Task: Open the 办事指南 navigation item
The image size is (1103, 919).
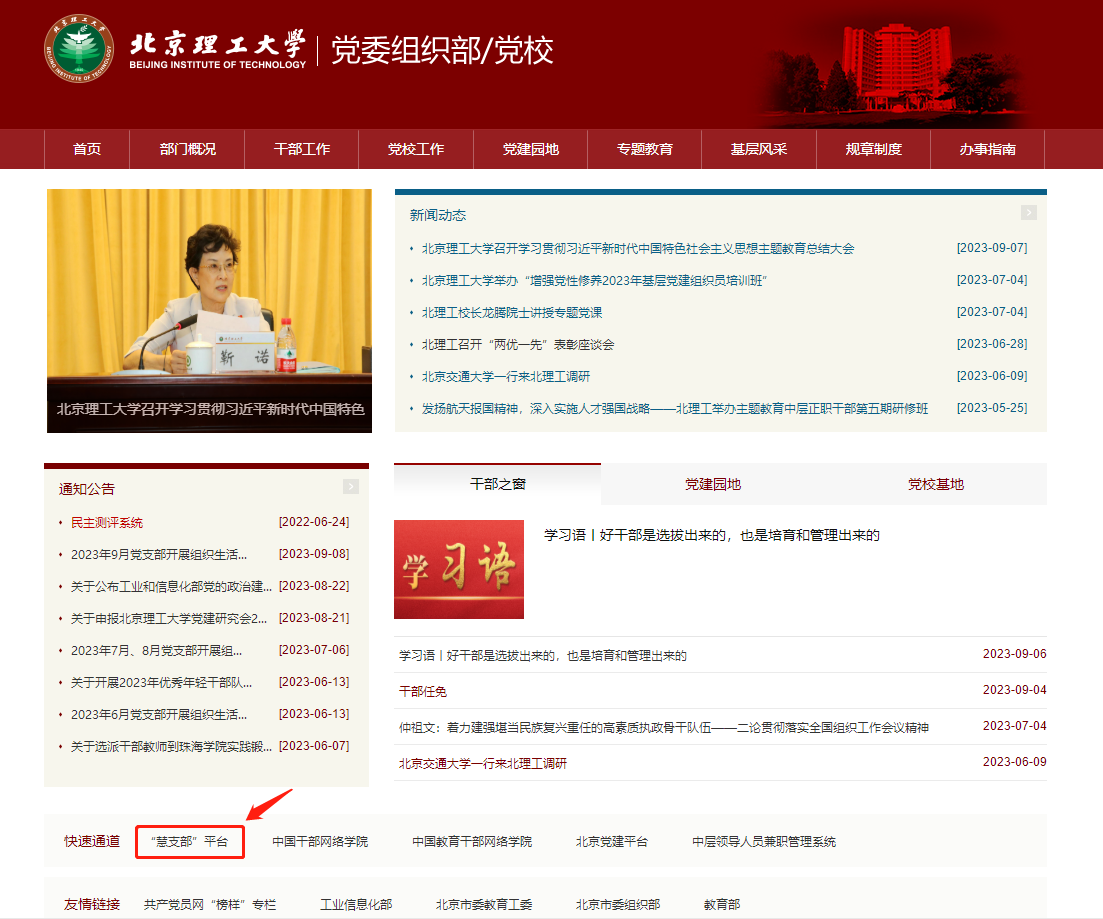Action: (987, 150)
